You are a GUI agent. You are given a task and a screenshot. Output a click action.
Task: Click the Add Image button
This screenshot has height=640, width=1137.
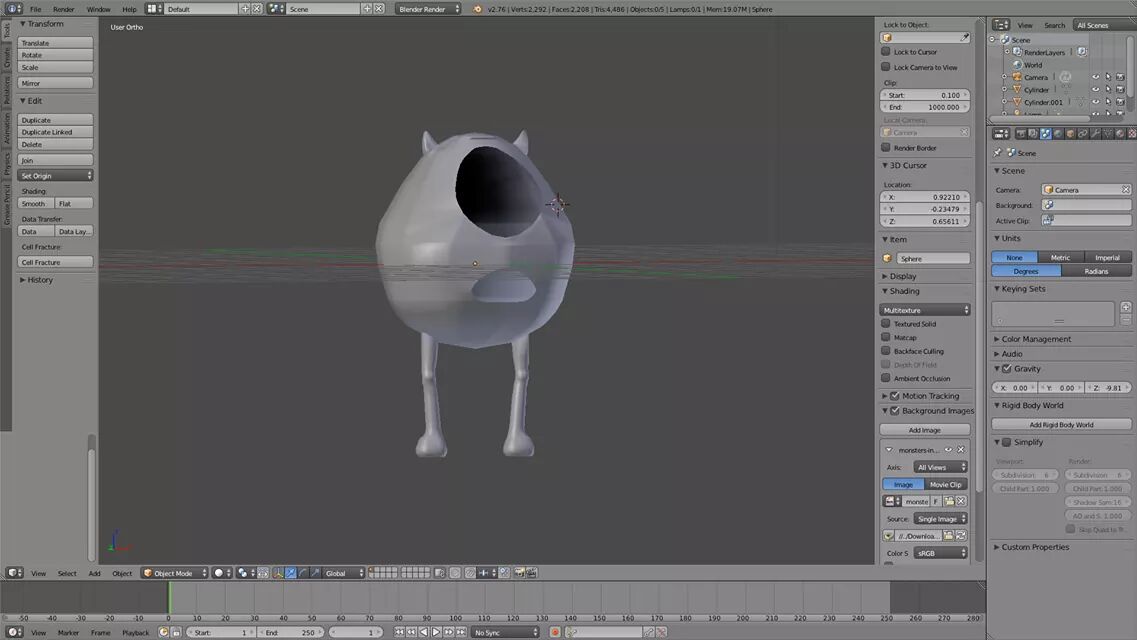pos(924,429)
